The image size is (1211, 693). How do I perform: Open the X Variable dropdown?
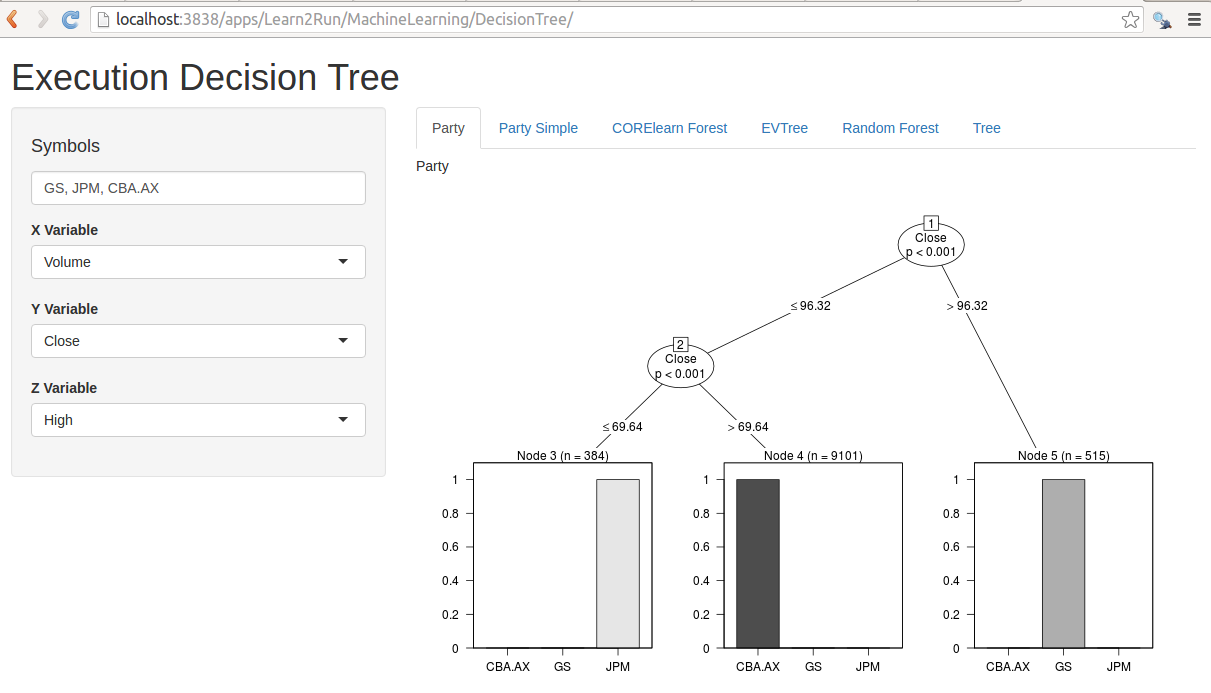pyautogui.click(x=197, y=261)
